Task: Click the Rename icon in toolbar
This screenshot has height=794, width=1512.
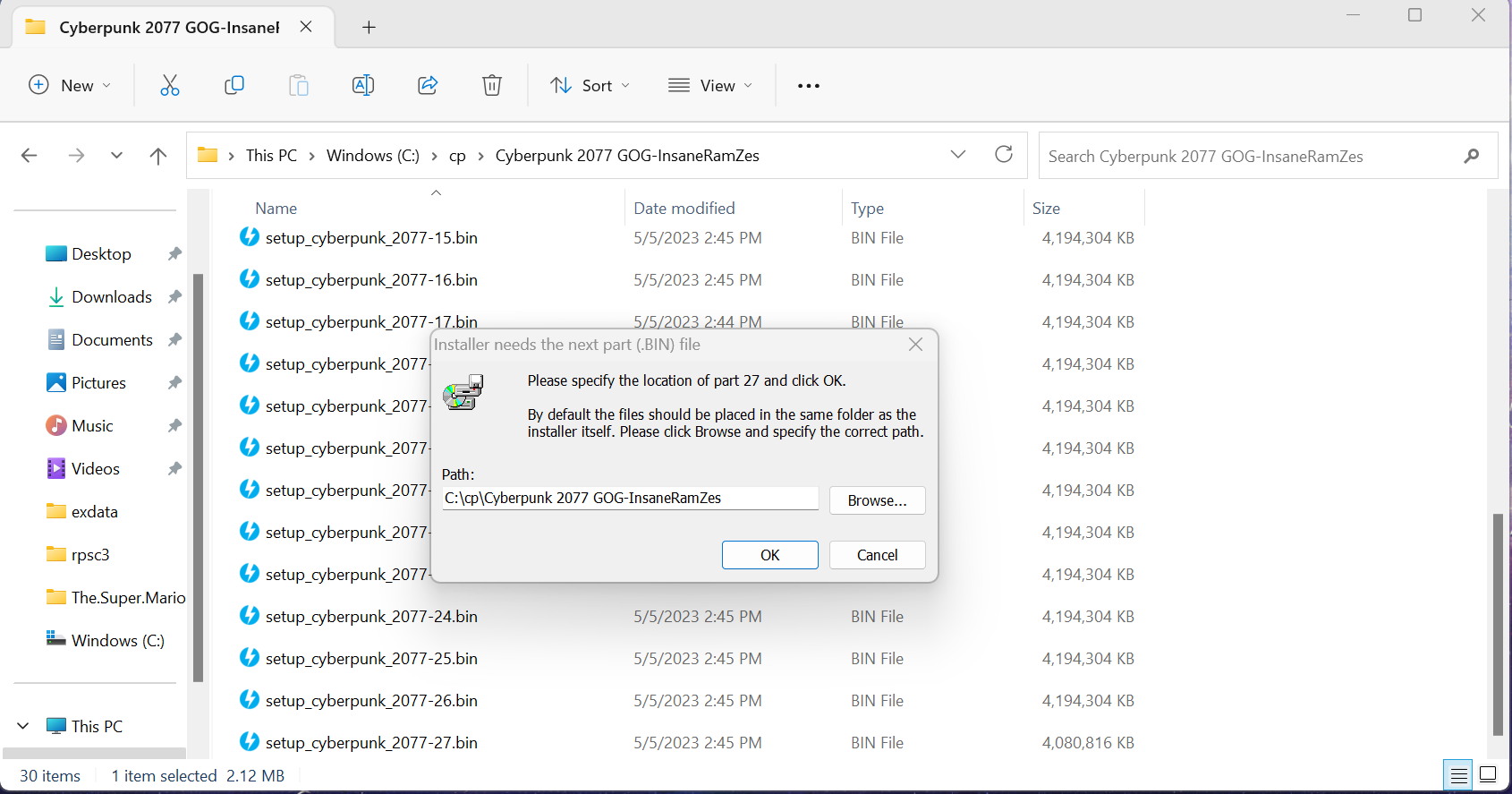Action: pos(363,85)
